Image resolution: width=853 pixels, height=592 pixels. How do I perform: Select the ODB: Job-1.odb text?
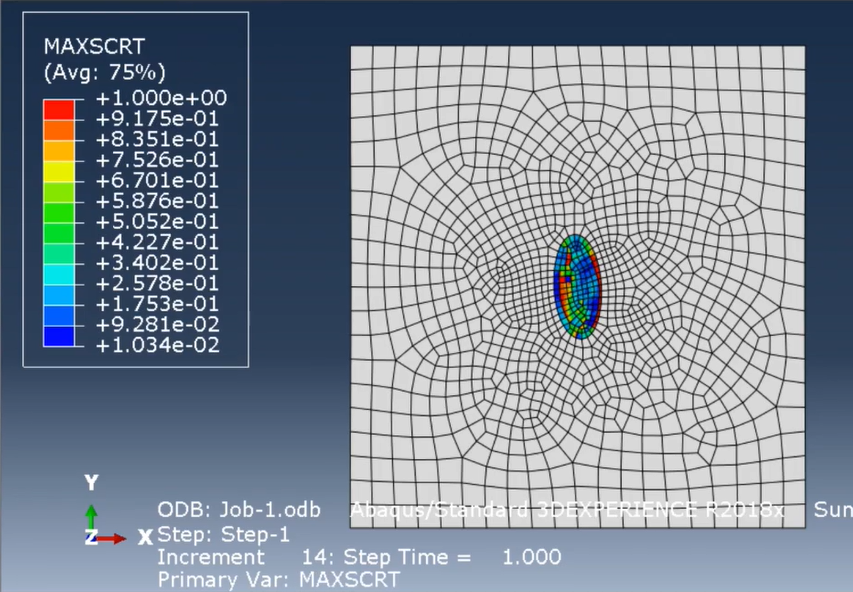pyautogui.click(x=239, y=510)
